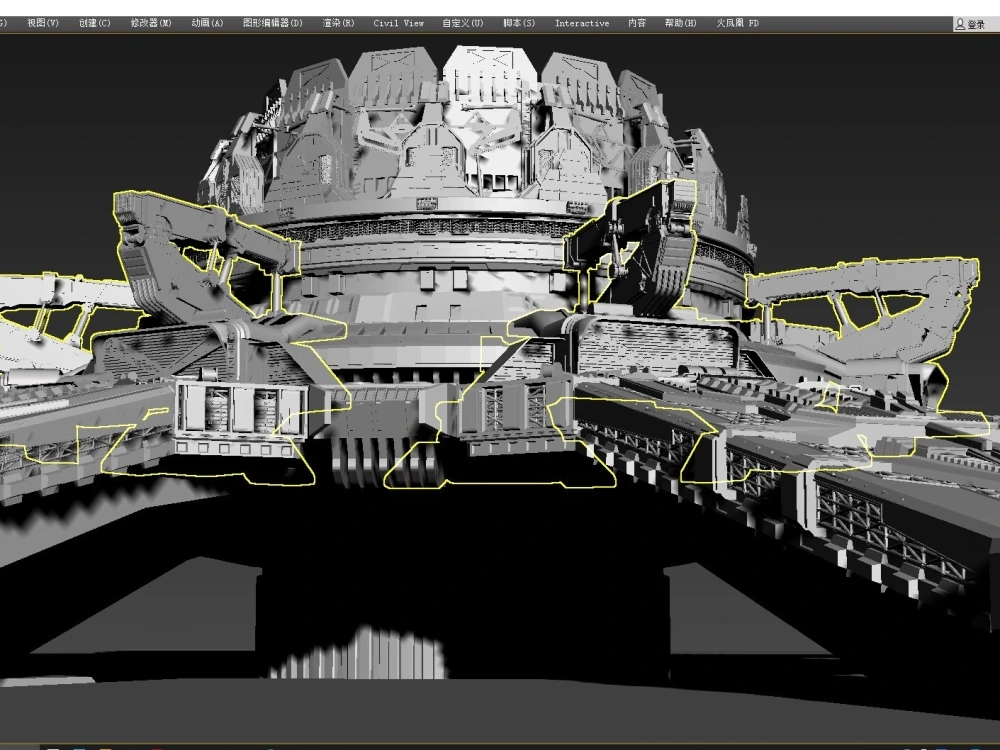
Task: Open the 内容 menu
Action: click(637, 23)
